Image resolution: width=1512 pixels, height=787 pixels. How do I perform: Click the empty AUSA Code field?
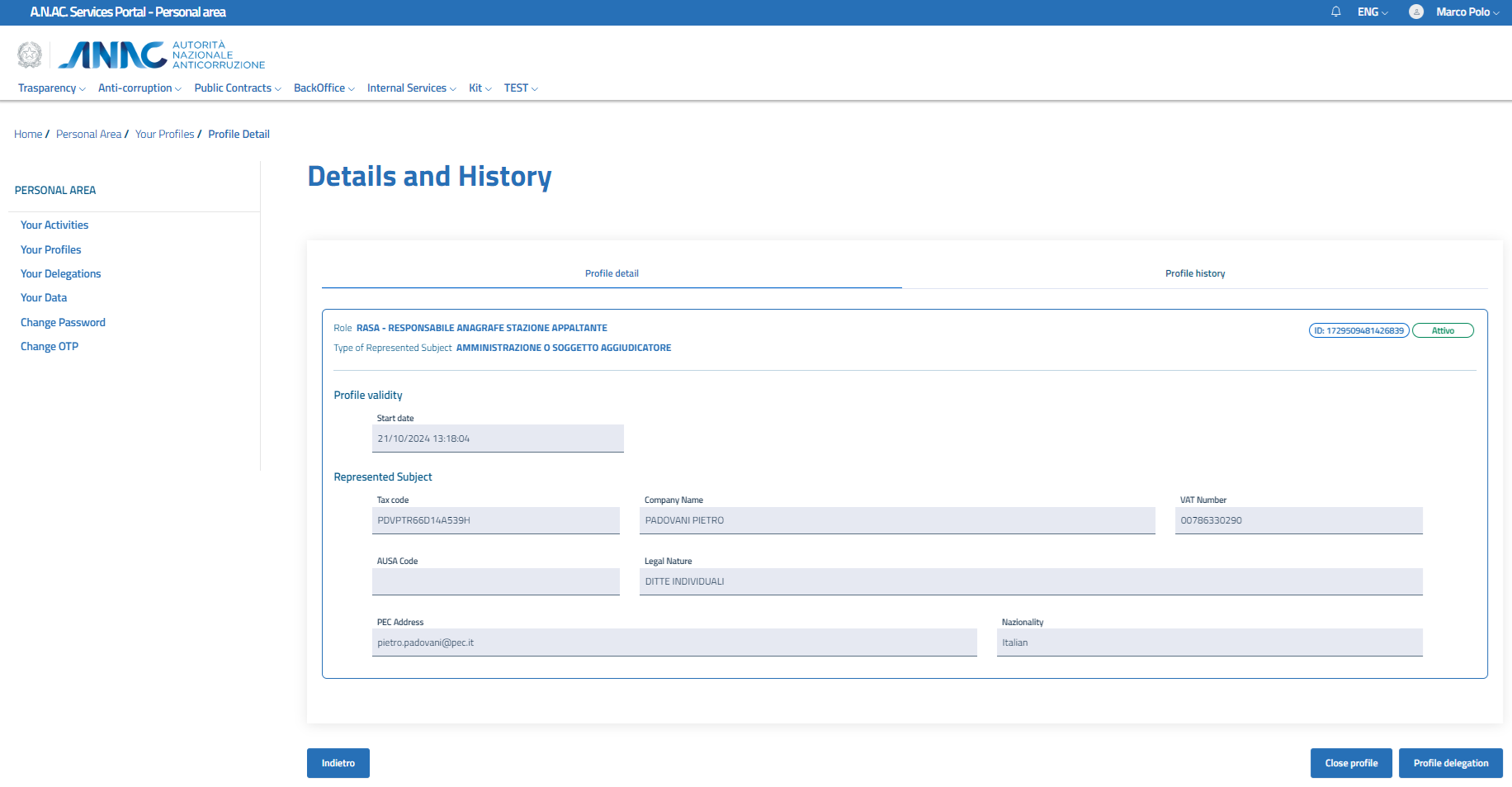(x=495, y=581)
